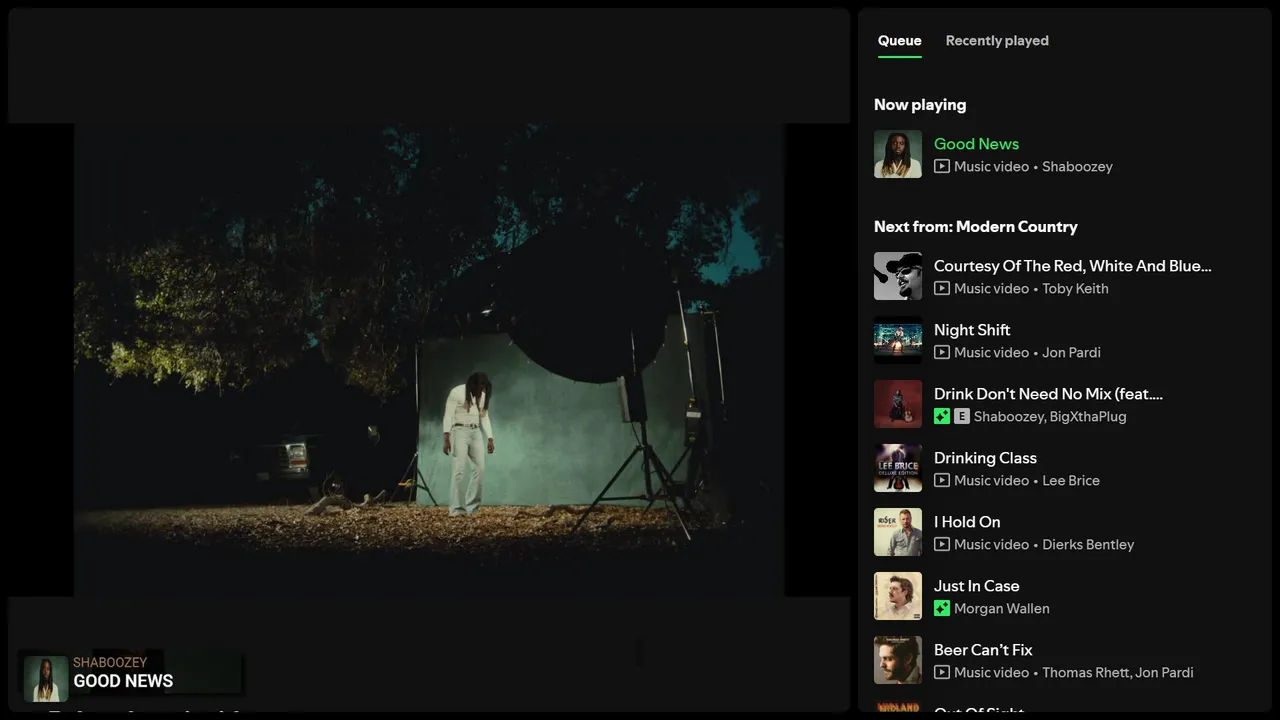This screenshot has width=1280, height=720.
Task: Select the Beer Can't Fix cover thumbnail
Action: (898, 660)
